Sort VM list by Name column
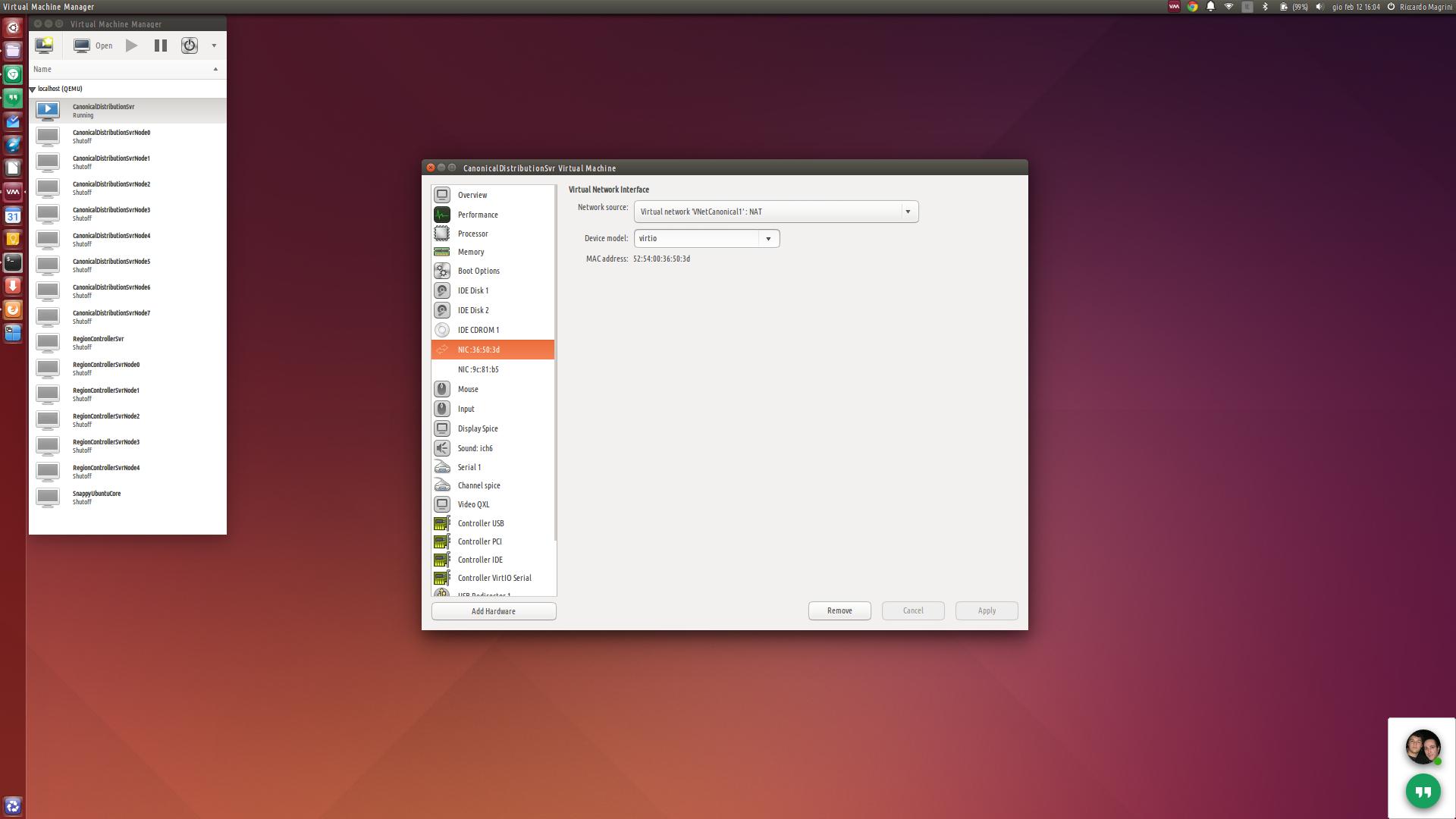1456x819 pixels. [x=127, y=69]
